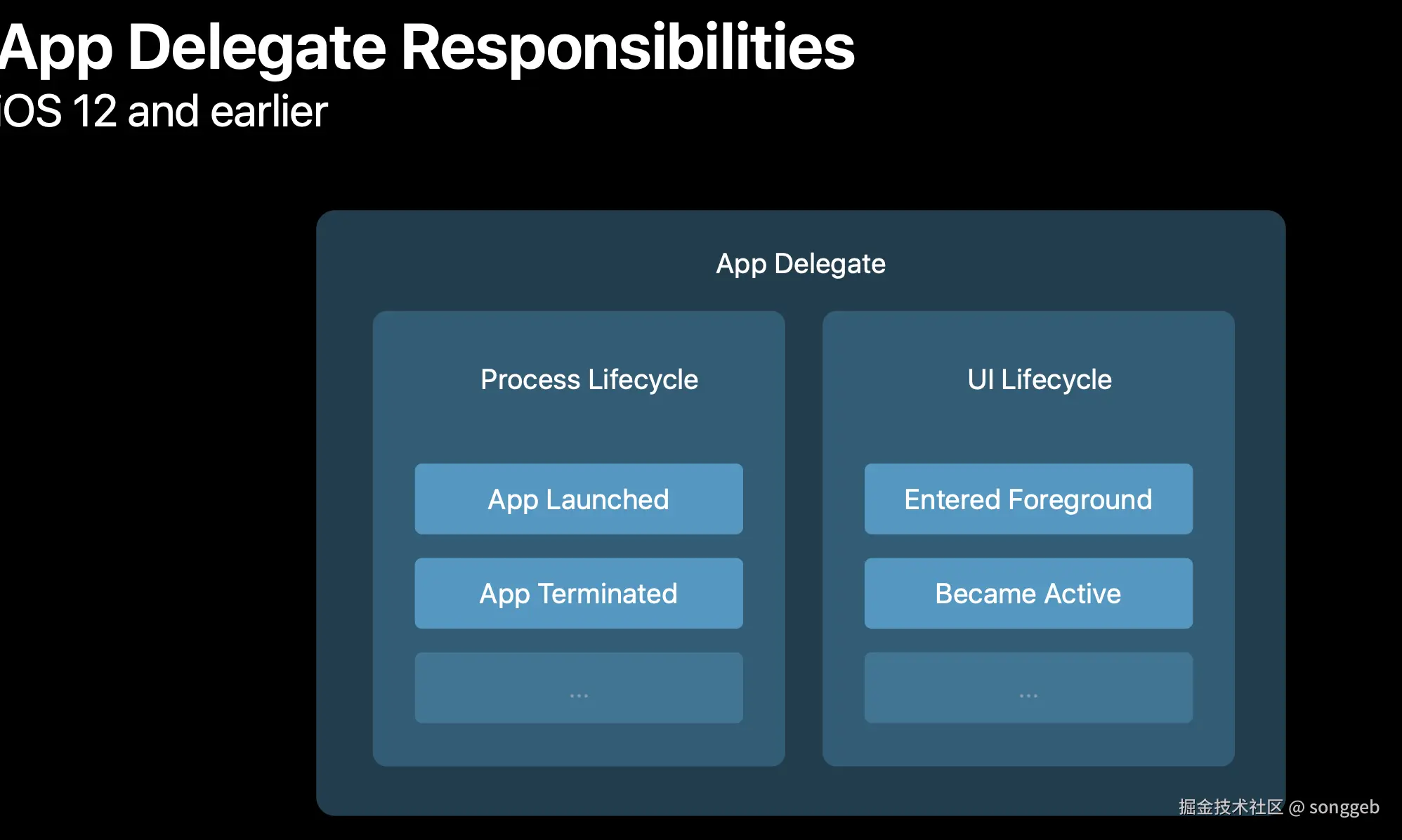Click the 掘金技术社区 watermark text

[x=1230, y=807]
